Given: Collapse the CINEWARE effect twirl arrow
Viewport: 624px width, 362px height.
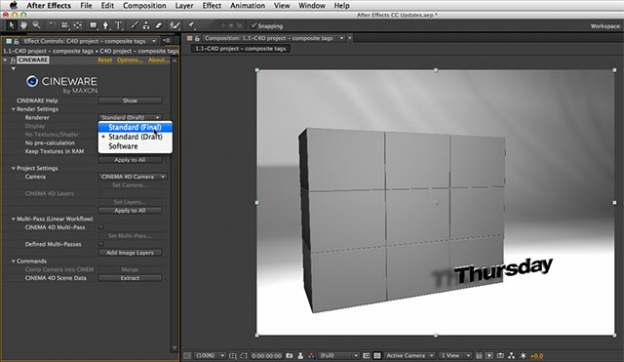Looking at the screenshot, I should pyautogui.click(x=5, y=60).
